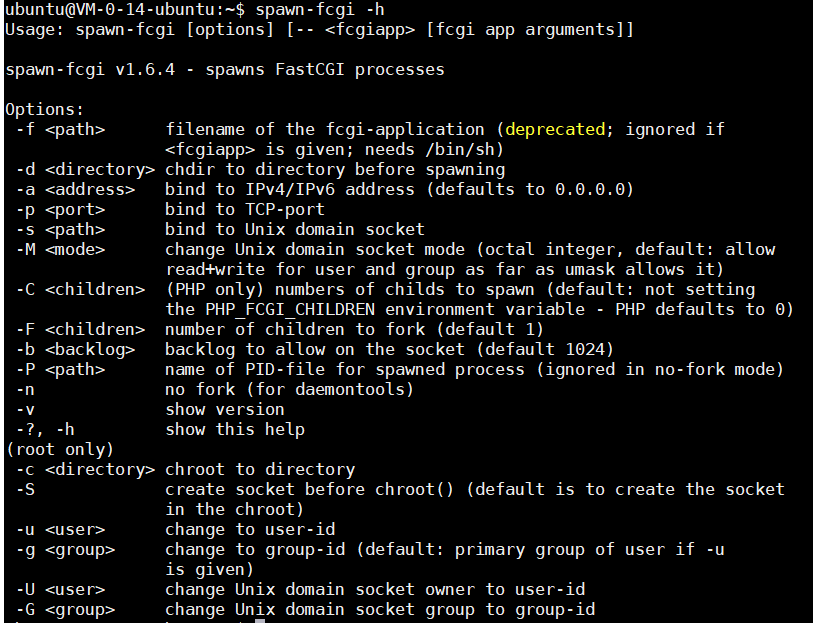Click the 'PHP_FCGI_CHILDREN' variable name

point(290,309)
